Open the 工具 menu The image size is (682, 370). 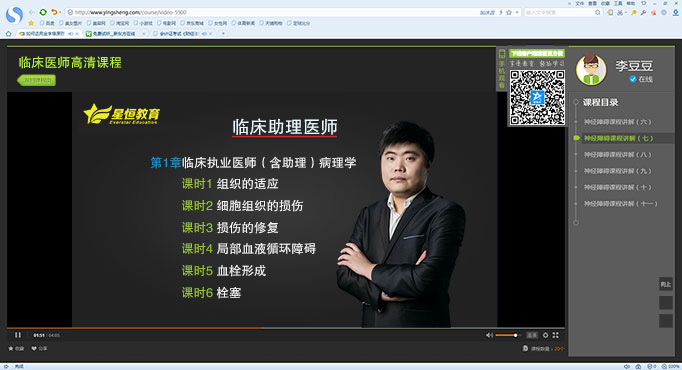(x=618, y=3)
